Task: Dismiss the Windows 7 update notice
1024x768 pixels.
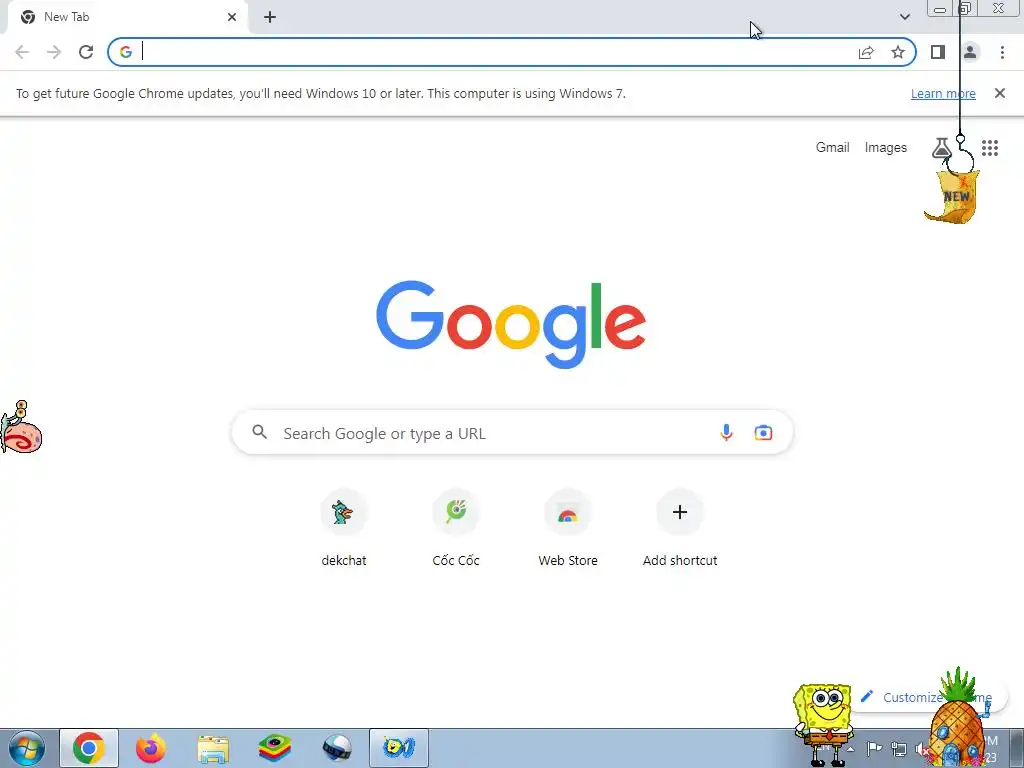Action: 999,93
